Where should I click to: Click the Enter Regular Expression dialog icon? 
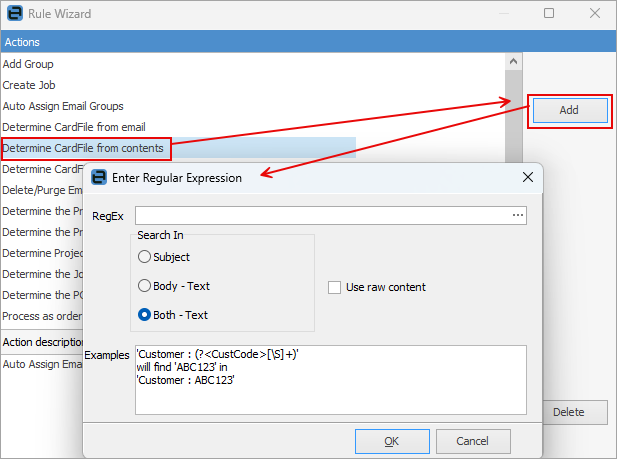click(x=99, y=178)
